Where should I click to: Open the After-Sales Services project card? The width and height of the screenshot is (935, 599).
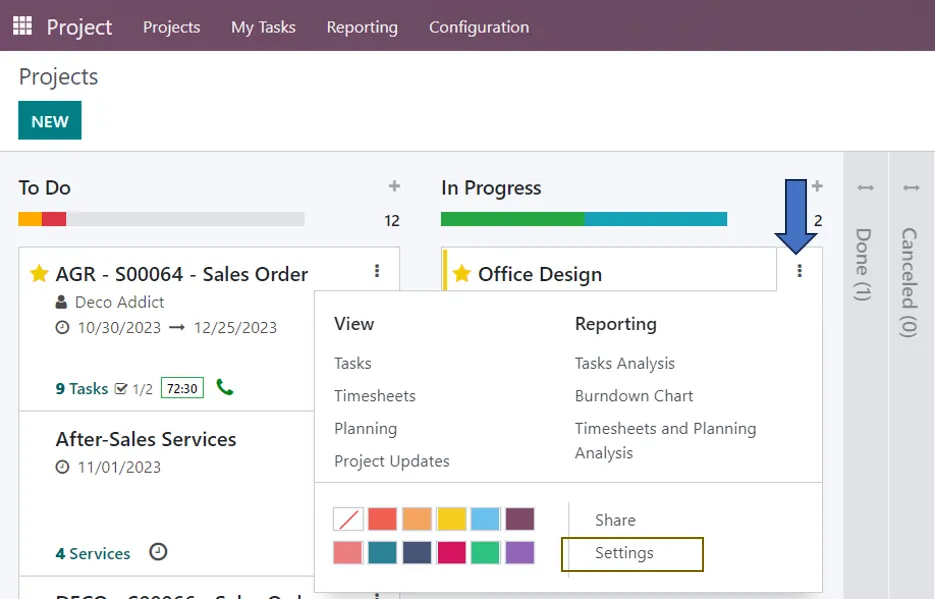(146, 439)
